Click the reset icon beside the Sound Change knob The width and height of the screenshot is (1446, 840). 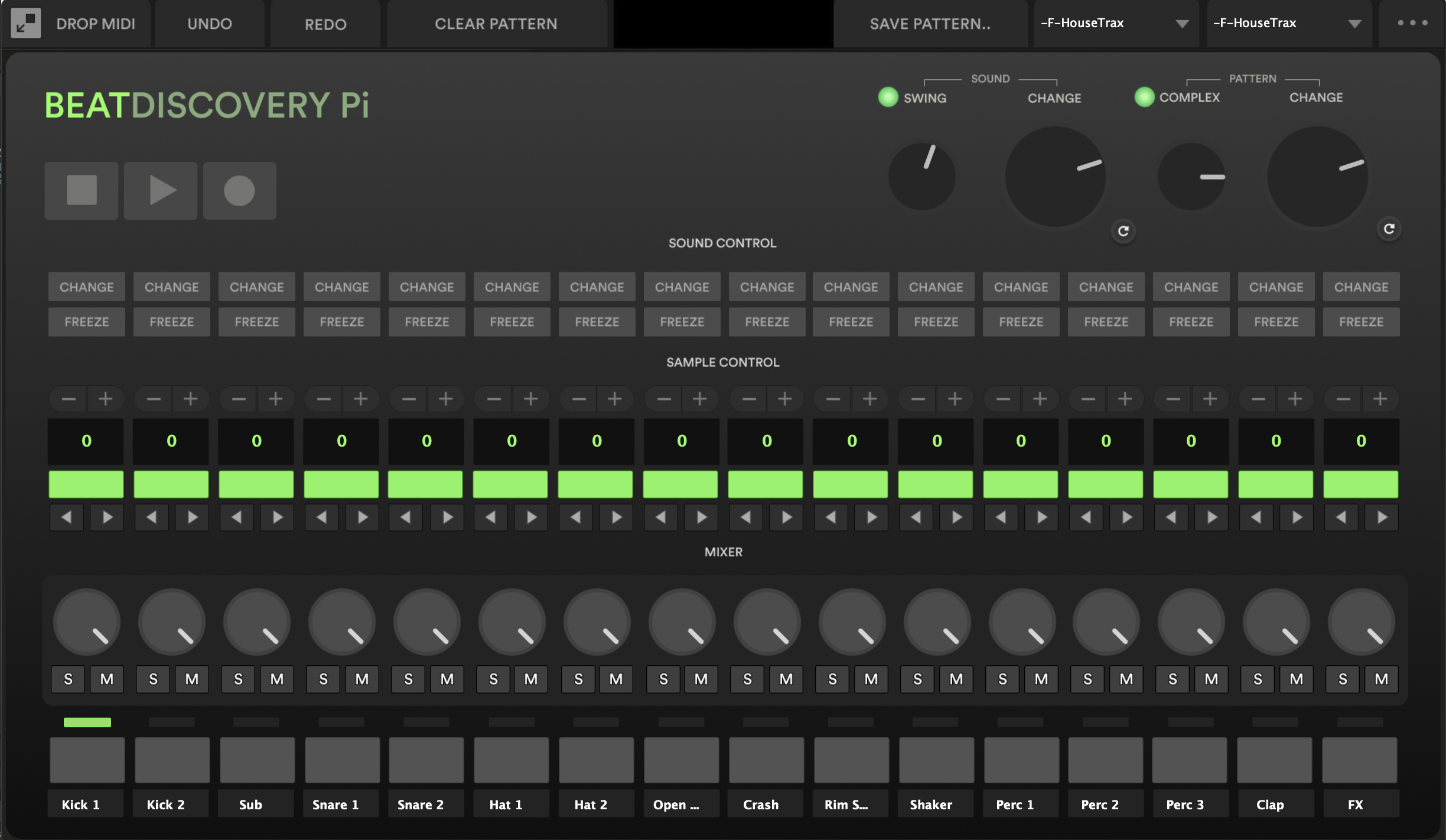(1123, 231)
